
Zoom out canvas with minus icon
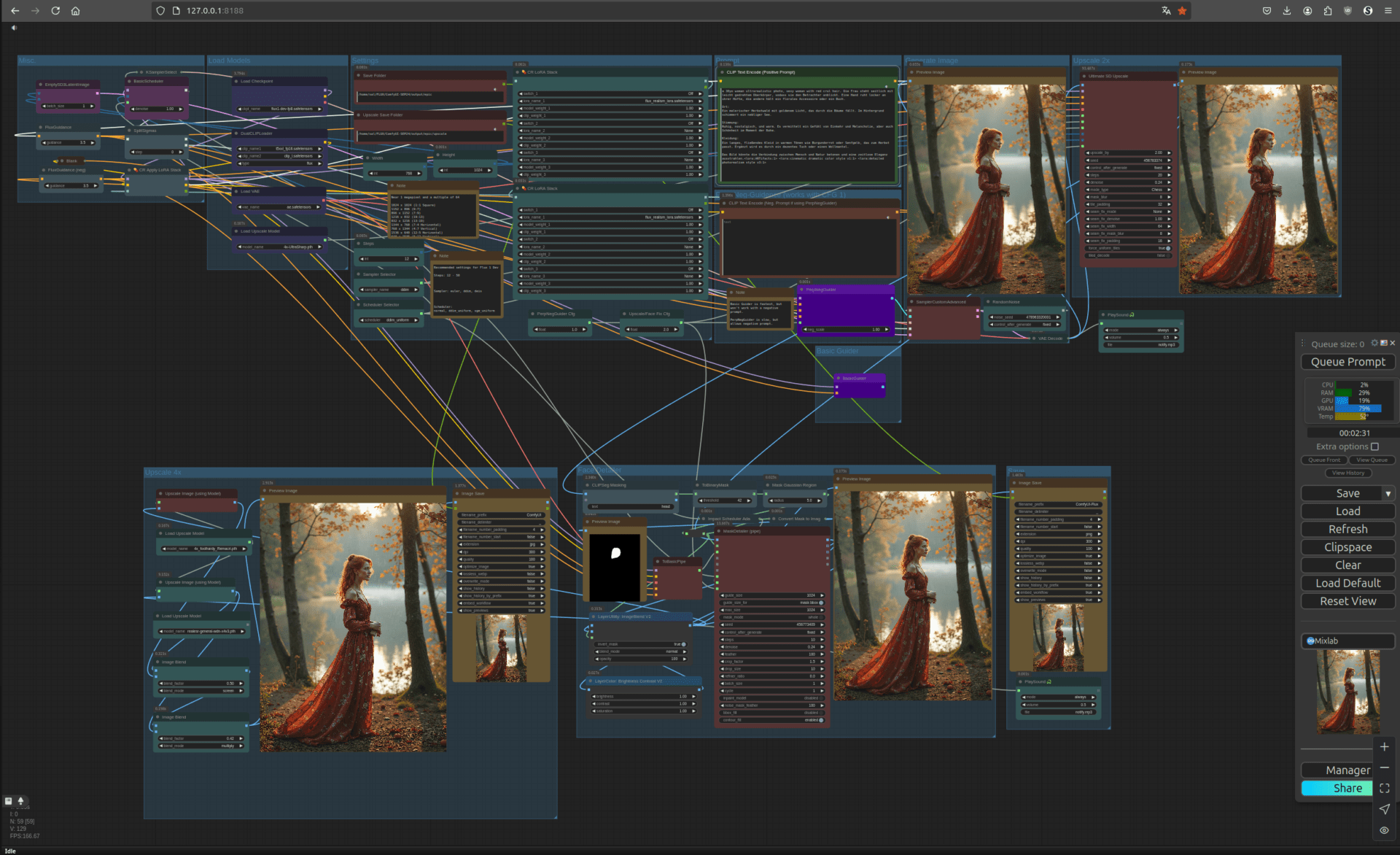1384,768
